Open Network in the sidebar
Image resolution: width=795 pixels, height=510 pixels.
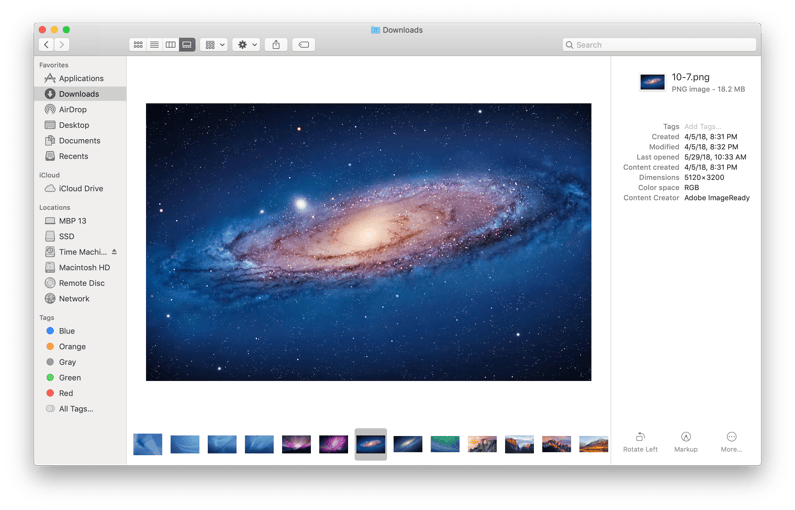click(x=80, y=299)
